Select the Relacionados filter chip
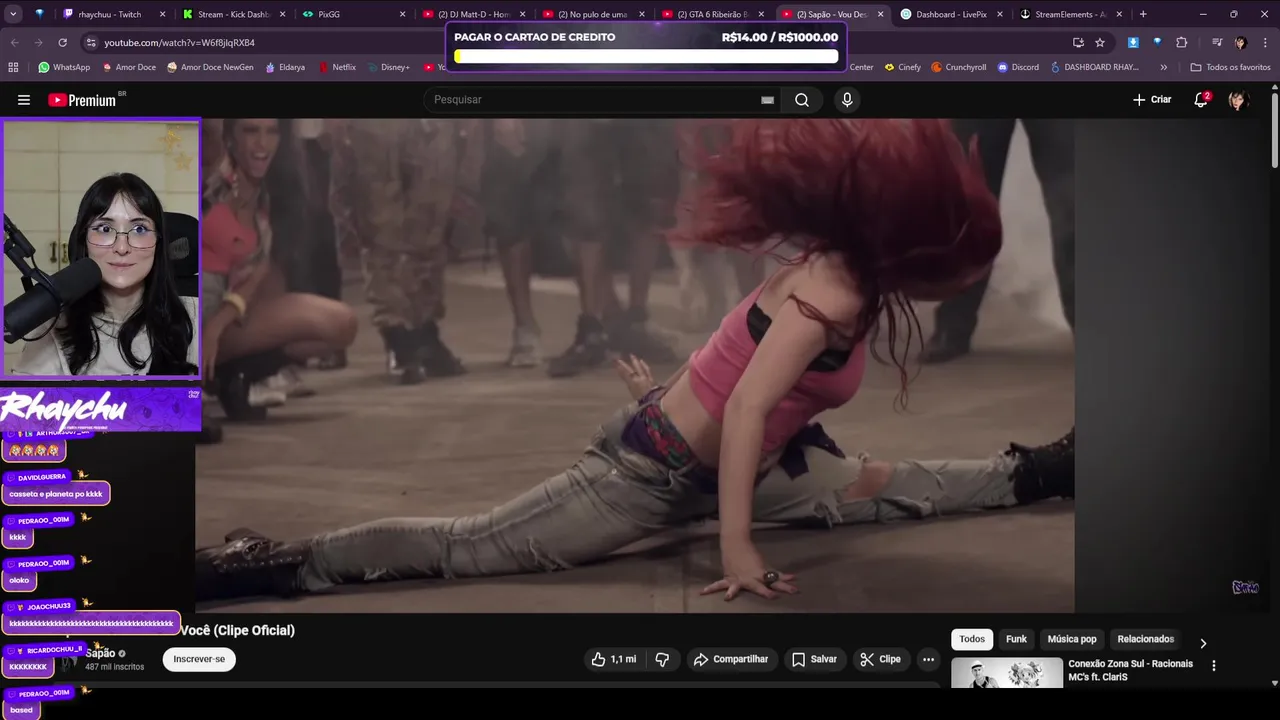The height and width of the screenshot is (720, 1280). click(x=1146, y=639)
